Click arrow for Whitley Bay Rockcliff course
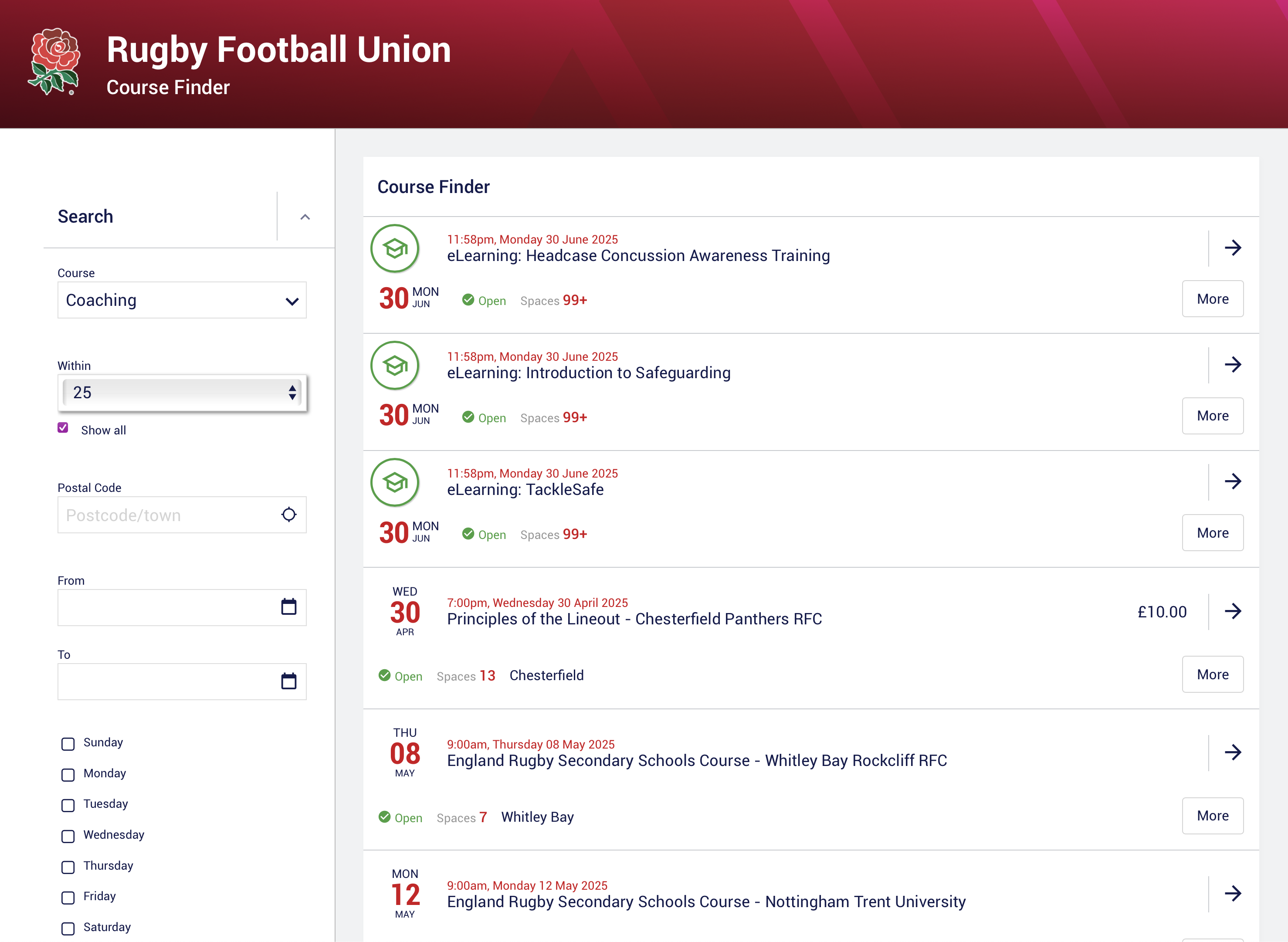 pos(1233,753)
